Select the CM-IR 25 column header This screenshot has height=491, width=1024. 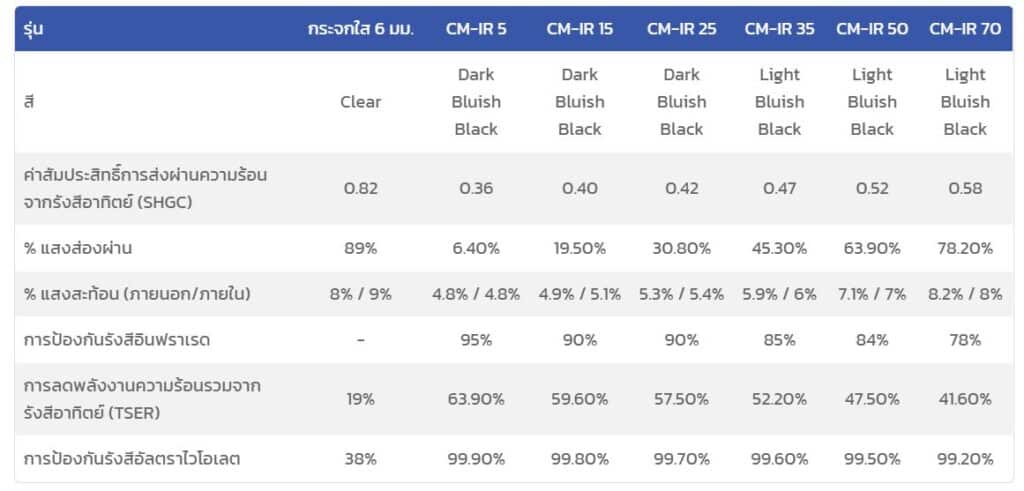click(x=681, y=29)
